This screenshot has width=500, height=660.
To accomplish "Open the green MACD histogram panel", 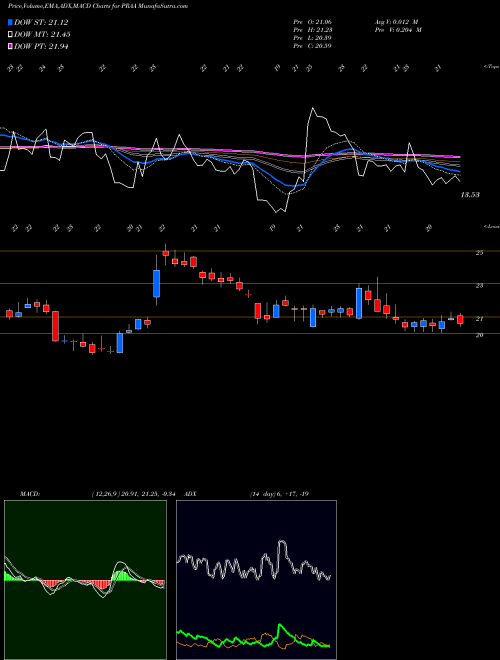I will pyautogui.click(x=85, y=580).
